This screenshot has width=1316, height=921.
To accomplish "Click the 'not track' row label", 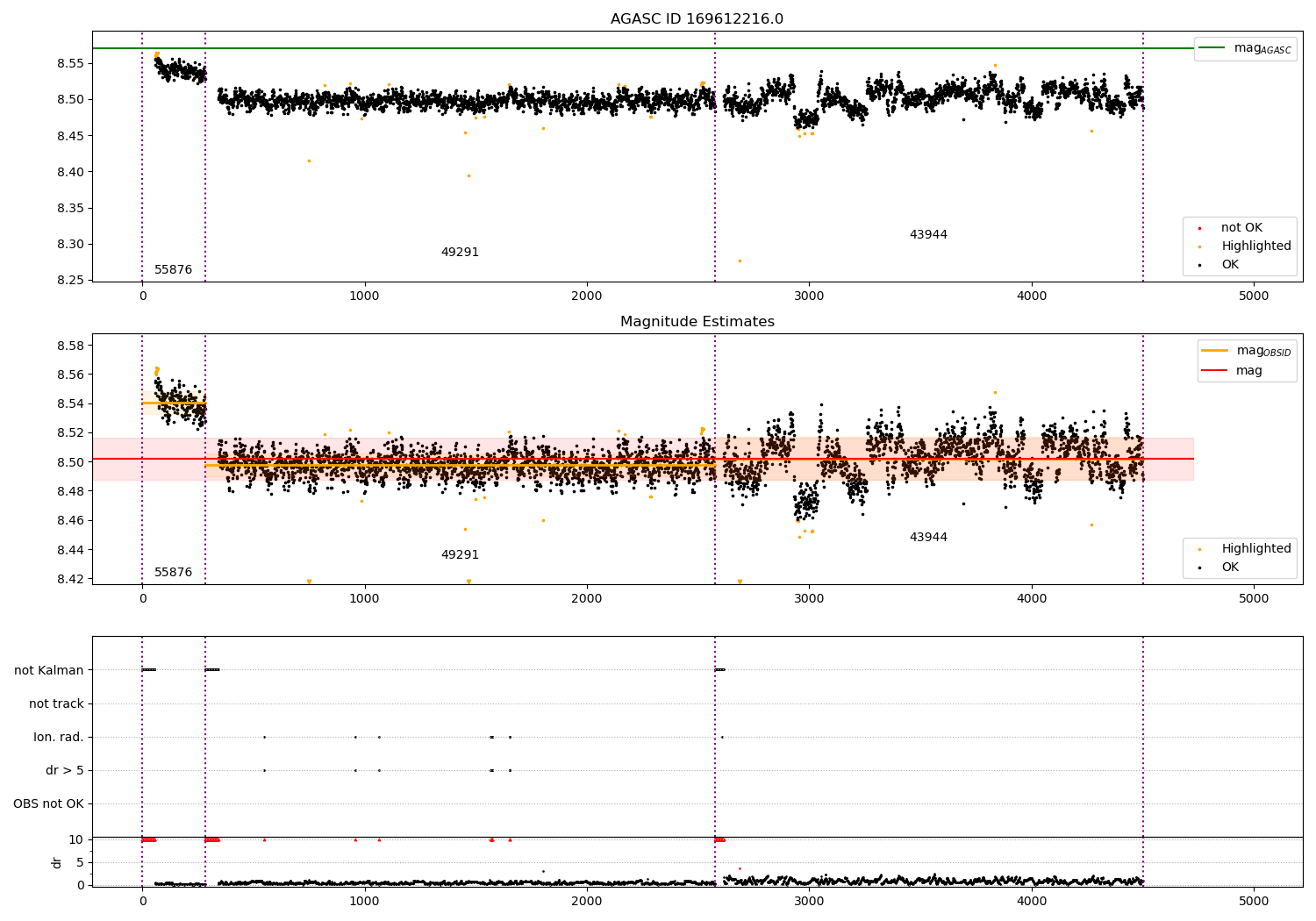I will point(56,703).
